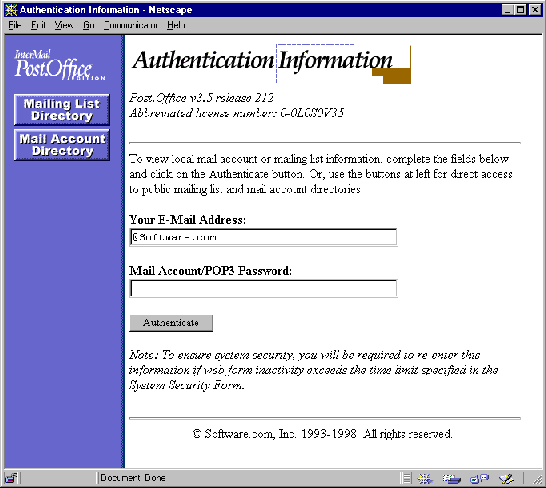Open the File menu

click(15, 25)
